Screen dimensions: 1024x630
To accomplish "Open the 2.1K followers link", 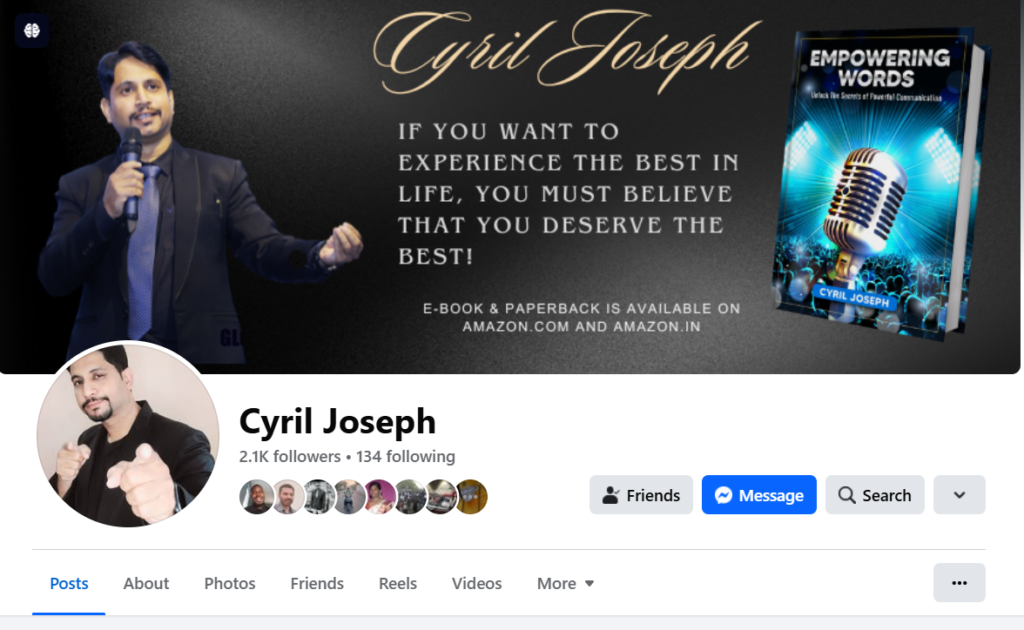I will coord(290,456).
